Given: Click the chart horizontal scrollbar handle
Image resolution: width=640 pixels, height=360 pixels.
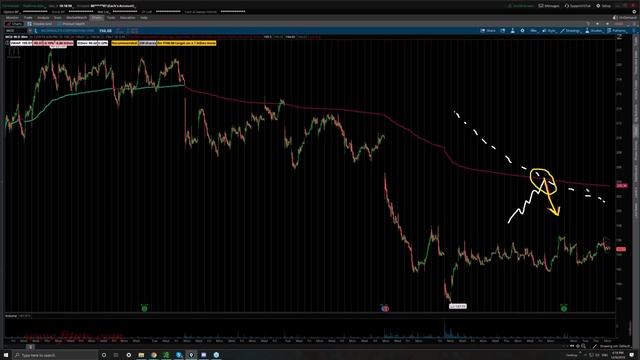Looking at the screenshot, I should (30, 347).
